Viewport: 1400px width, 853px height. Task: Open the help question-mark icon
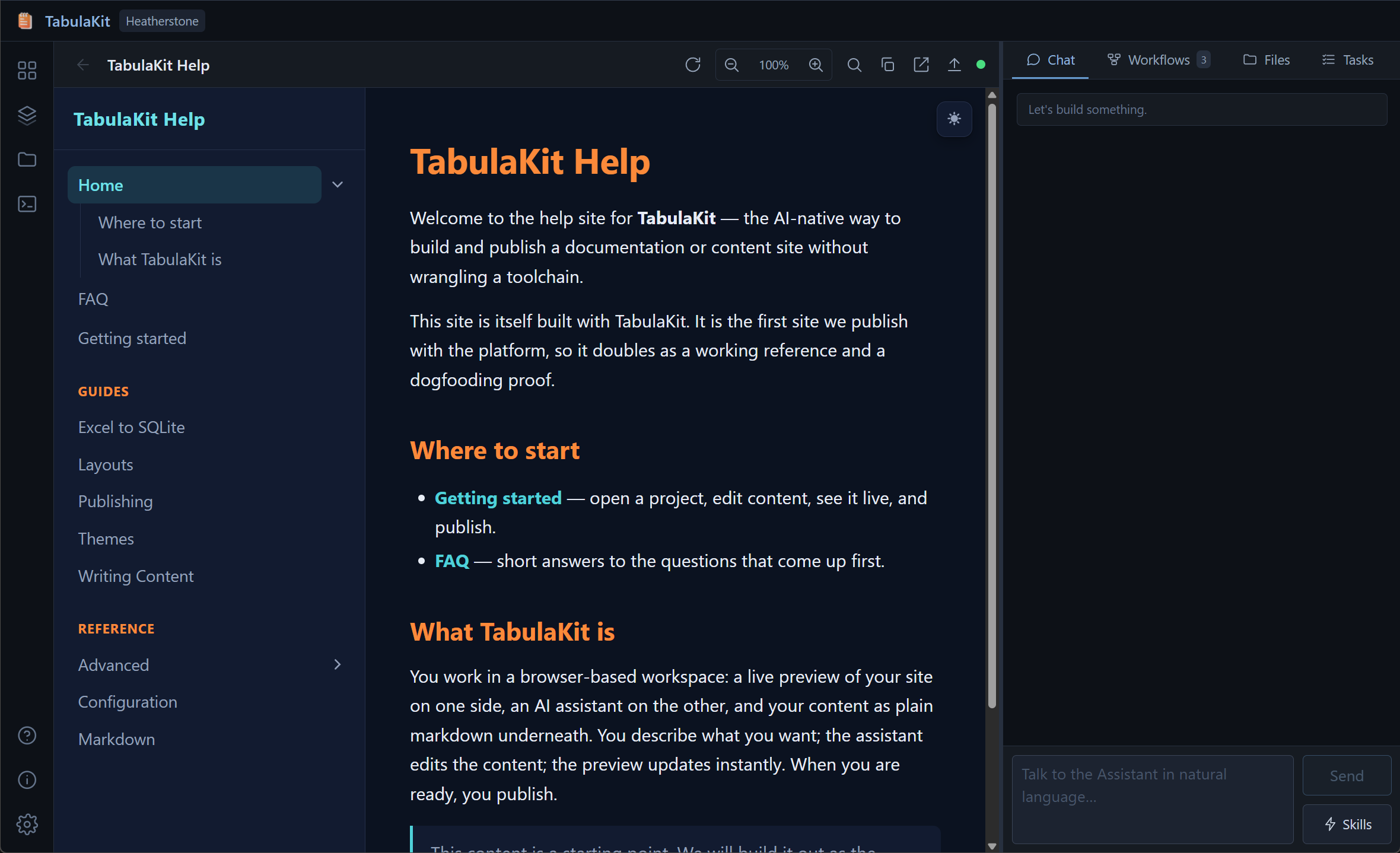[x=27, y=736]
